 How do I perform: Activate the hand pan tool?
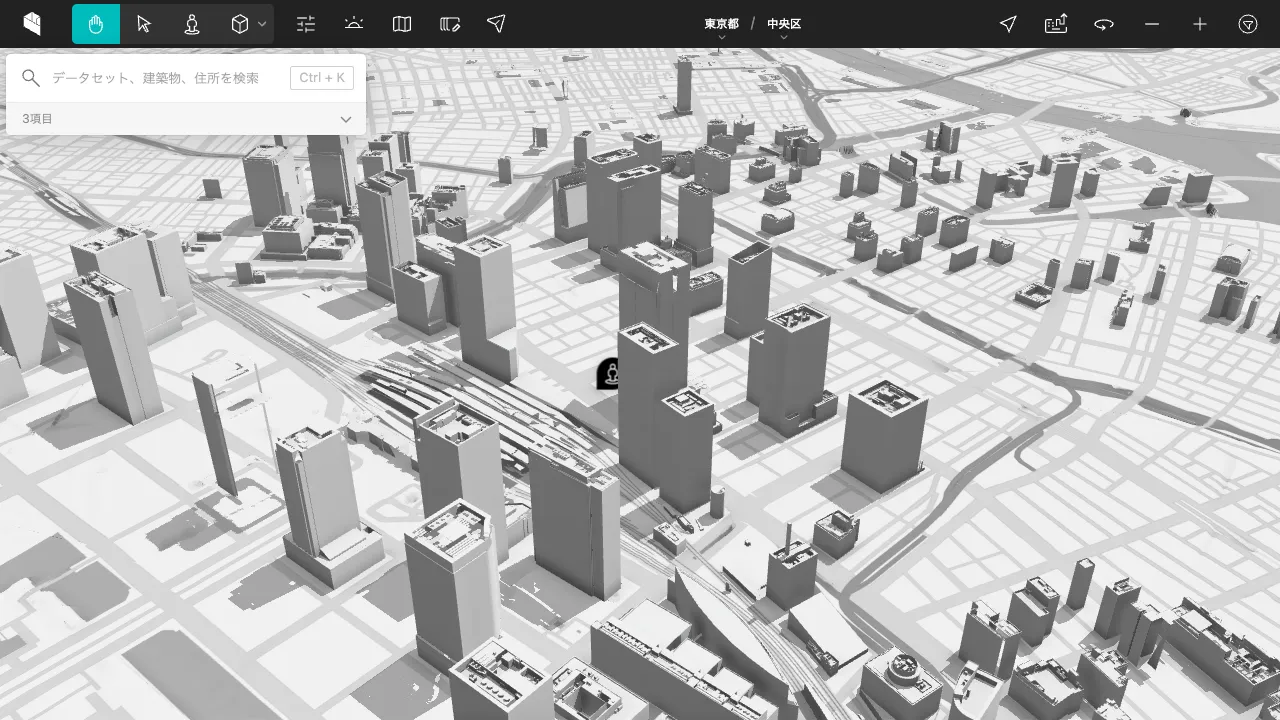pyautogui.click(x=95, y=23)
